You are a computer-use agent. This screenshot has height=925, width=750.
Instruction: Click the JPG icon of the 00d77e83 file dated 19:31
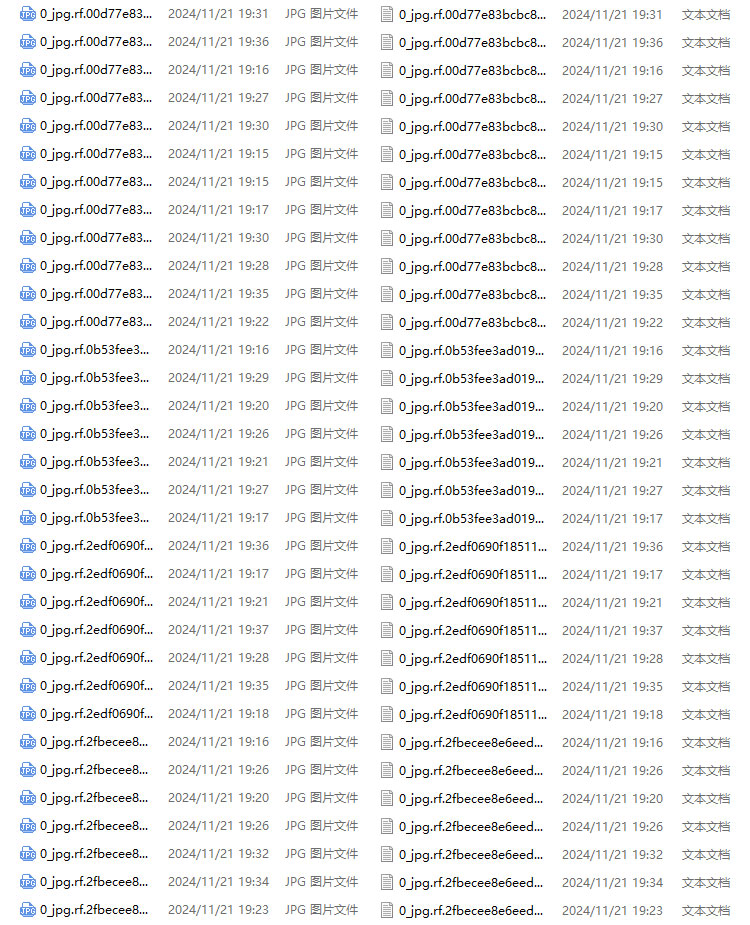28,14
